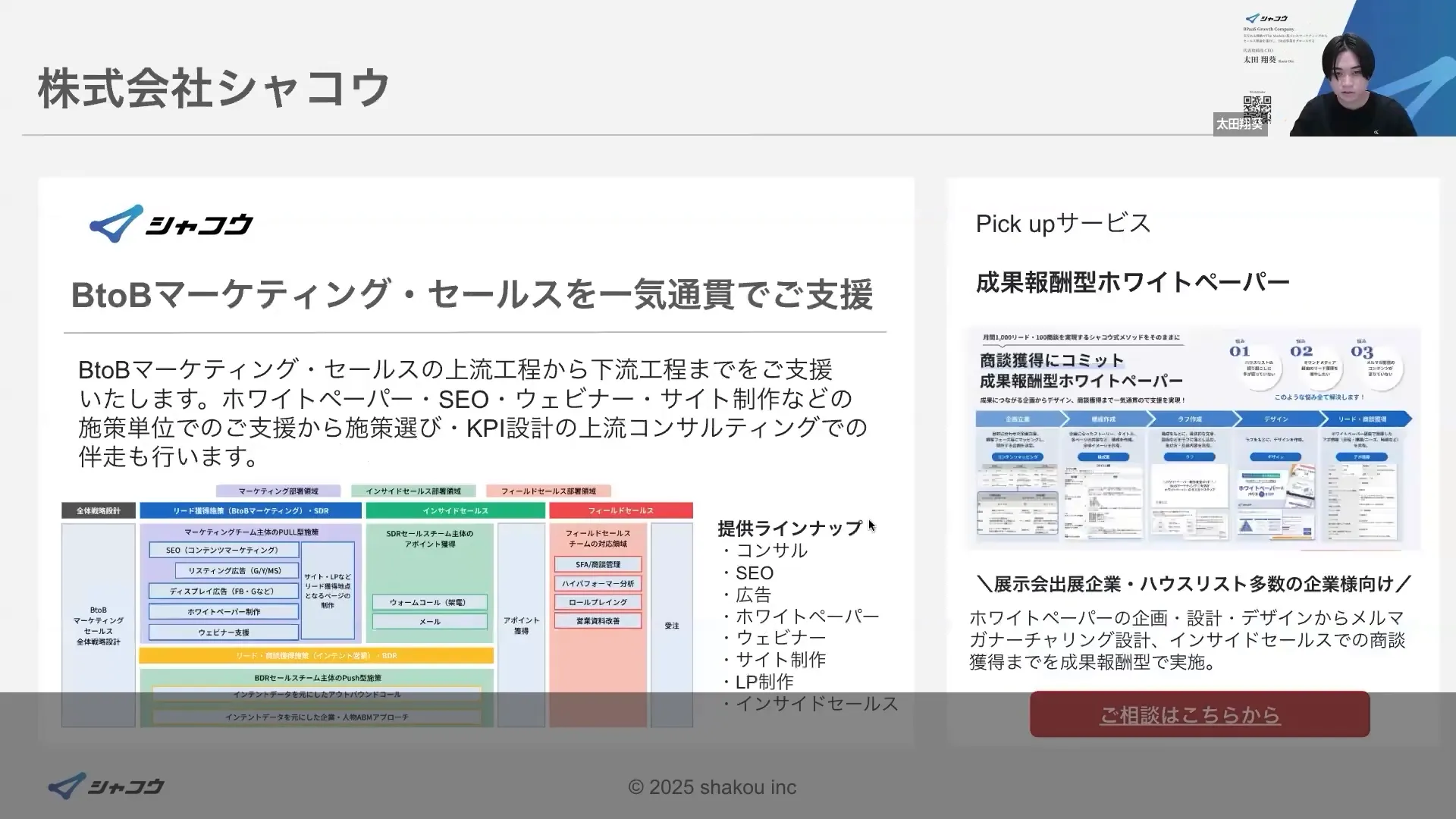This screenshot has height=819, width=1456.
Task: Click the 太田翔葵 speaker name label
Action: point(1239,124)
